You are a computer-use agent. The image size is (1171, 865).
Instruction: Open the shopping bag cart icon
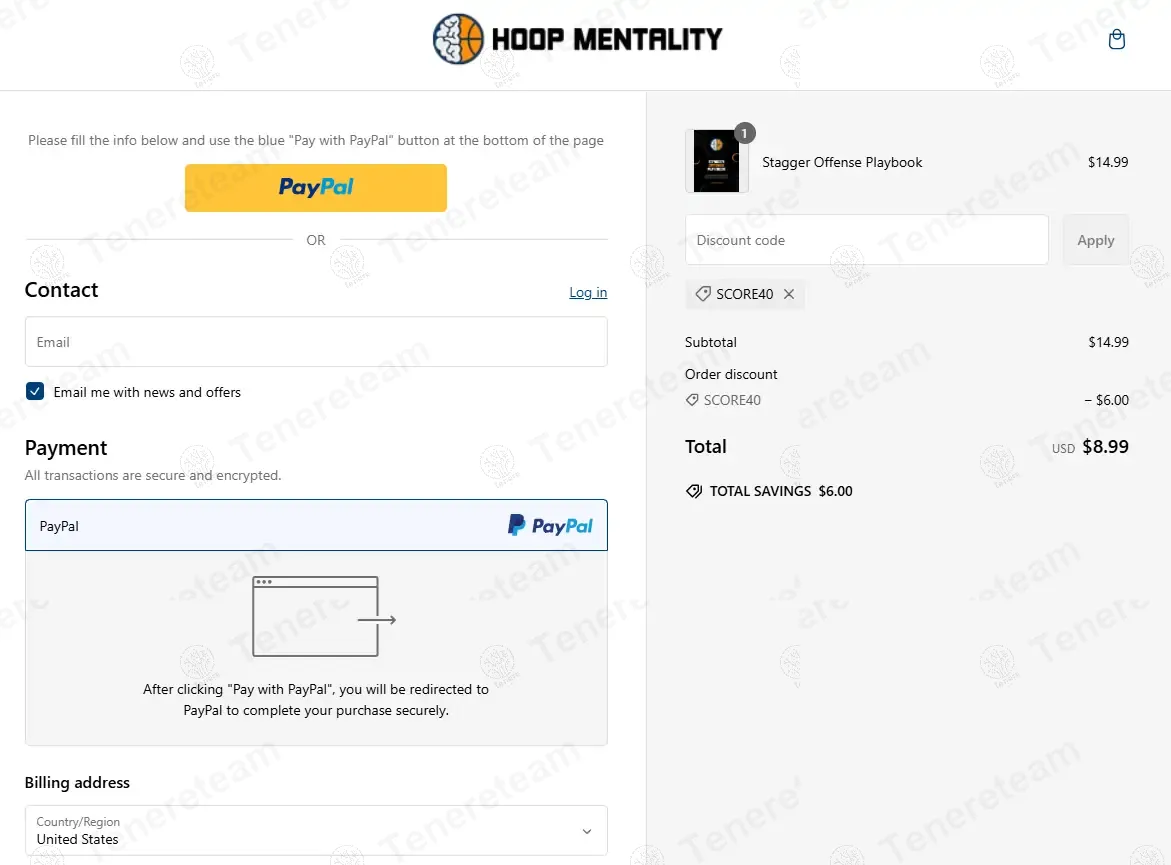click(1117, 40)
